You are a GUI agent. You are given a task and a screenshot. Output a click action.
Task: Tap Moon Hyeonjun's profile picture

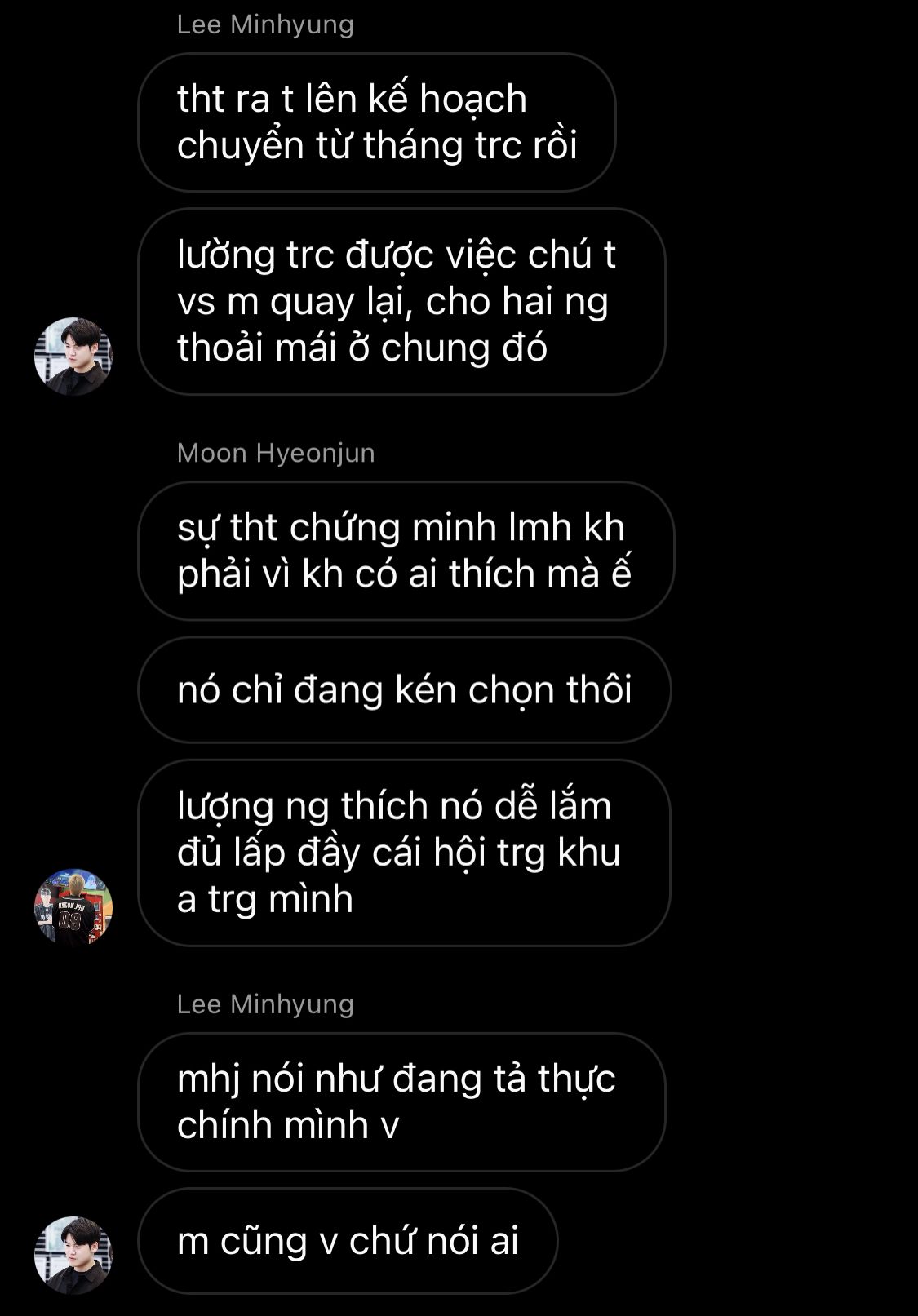tap(73, 907)
